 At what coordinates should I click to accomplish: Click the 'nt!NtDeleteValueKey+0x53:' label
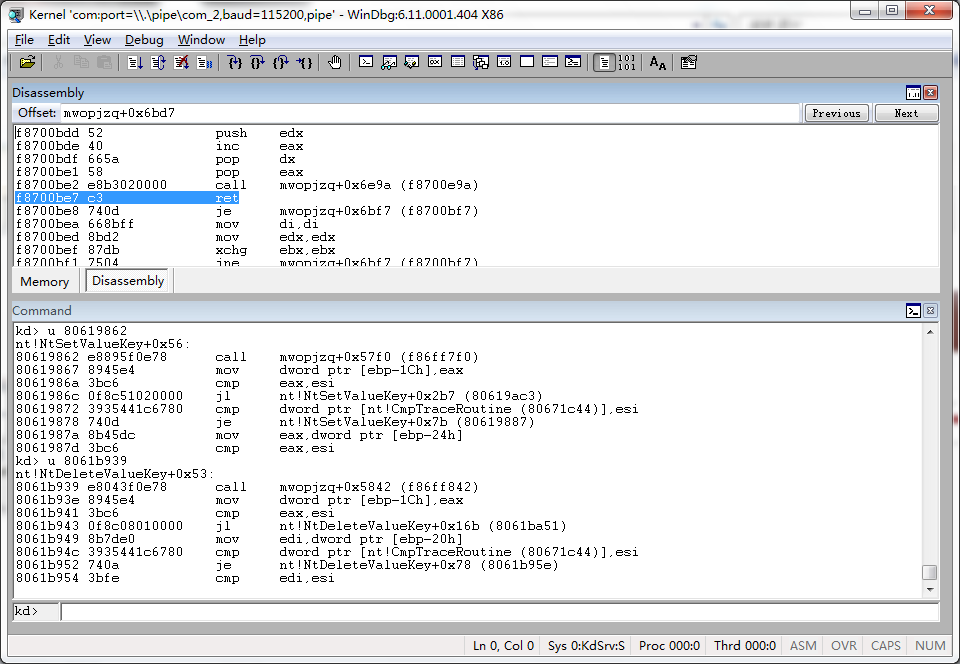[114, 474]
